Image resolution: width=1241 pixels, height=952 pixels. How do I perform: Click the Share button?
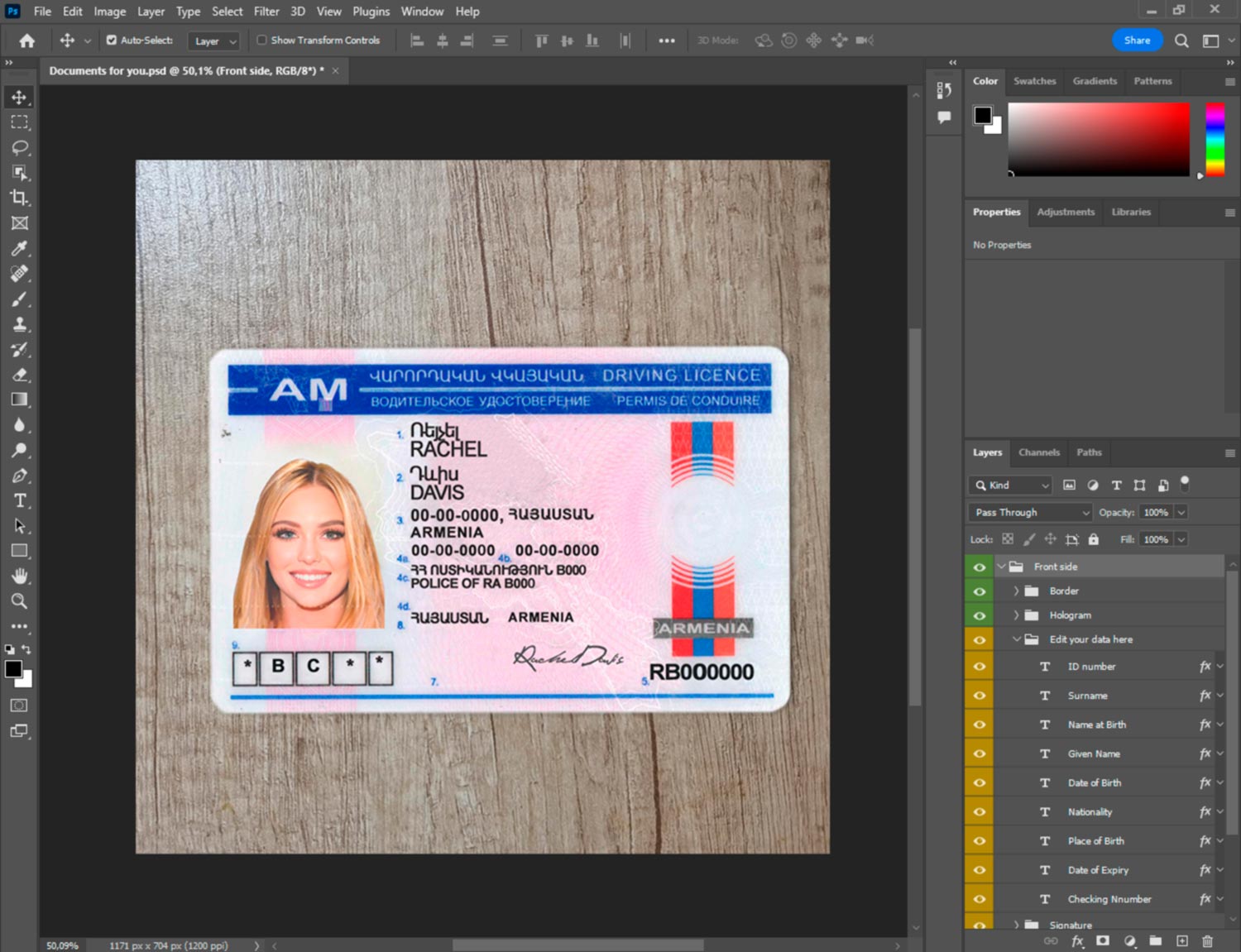[1137, 40]
